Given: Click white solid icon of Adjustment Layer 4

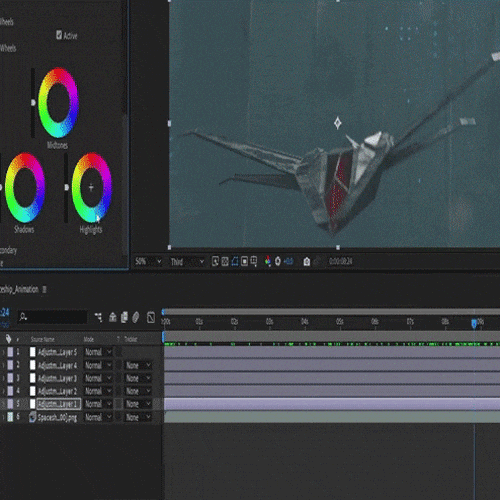Looking at the screenshot, I should [x=32, y=365].
